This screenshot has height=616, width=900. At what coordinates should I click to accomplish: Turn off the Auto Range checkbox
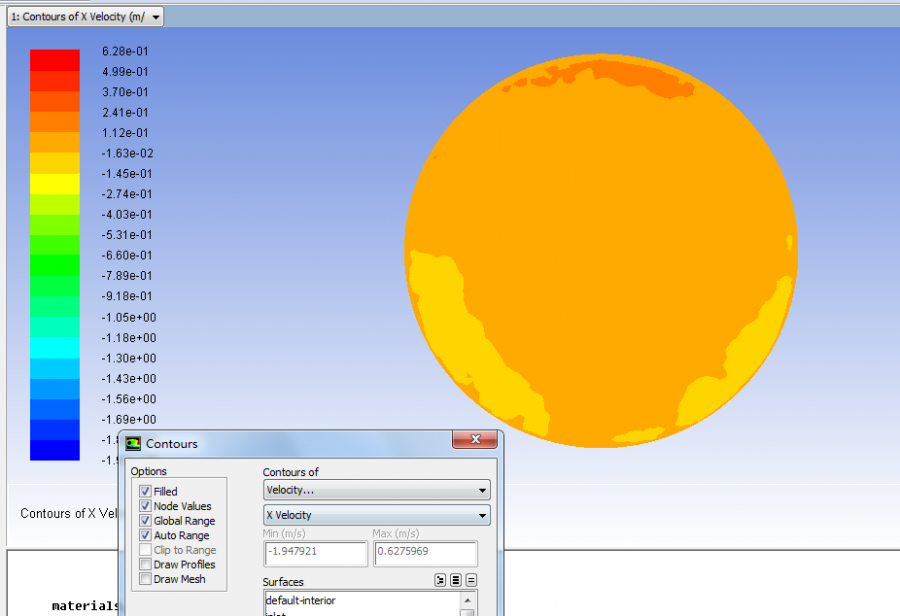tap(145, 535)
